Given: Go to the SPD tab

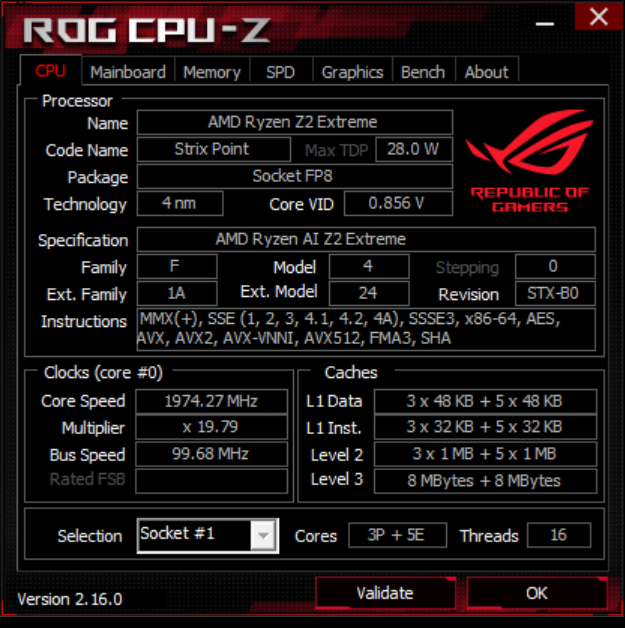Looking at the screenshot, I should pos(280,72).
